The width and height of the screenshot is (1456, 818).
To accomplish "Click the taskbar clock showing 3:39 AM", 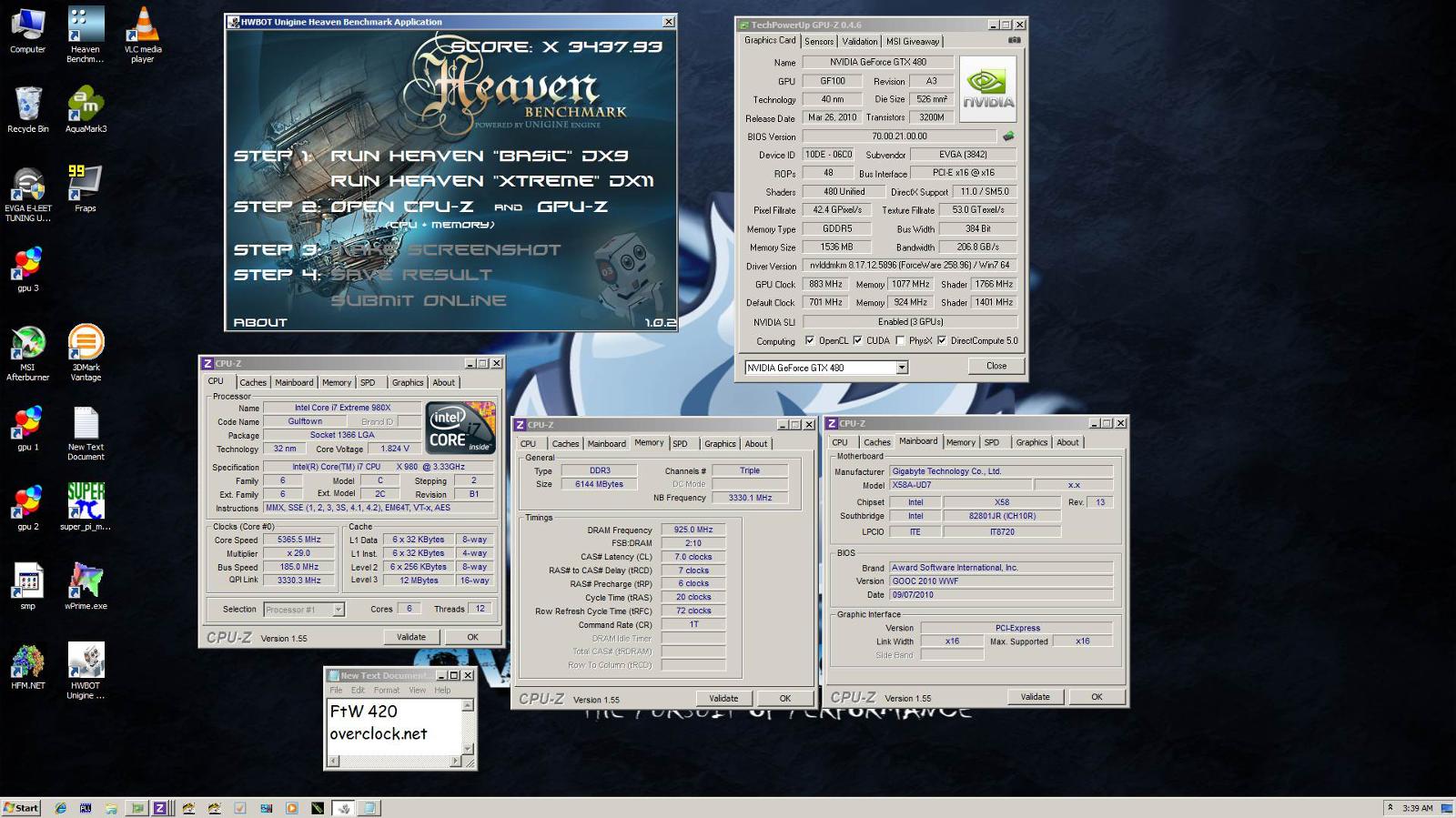I will tap(1418, 808).
